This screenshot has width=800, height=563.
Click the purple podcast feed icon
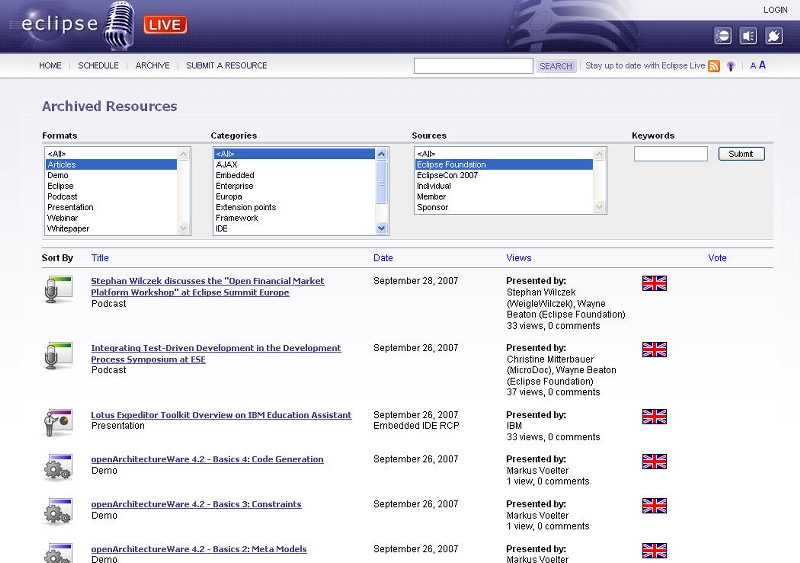[x=731, y=66]
